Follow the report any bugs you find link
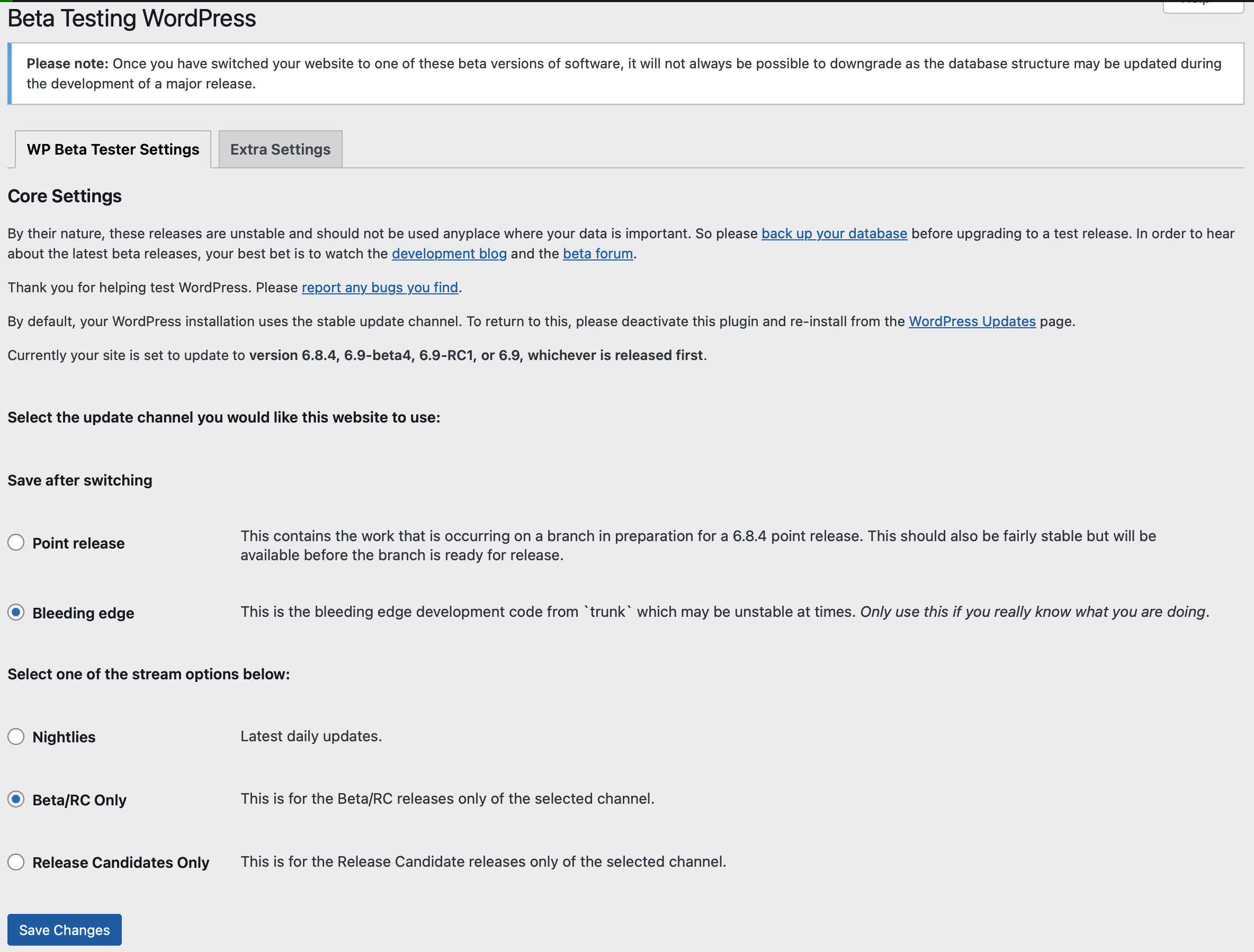This screenshot has height=952, width=1254. [379, 288]
